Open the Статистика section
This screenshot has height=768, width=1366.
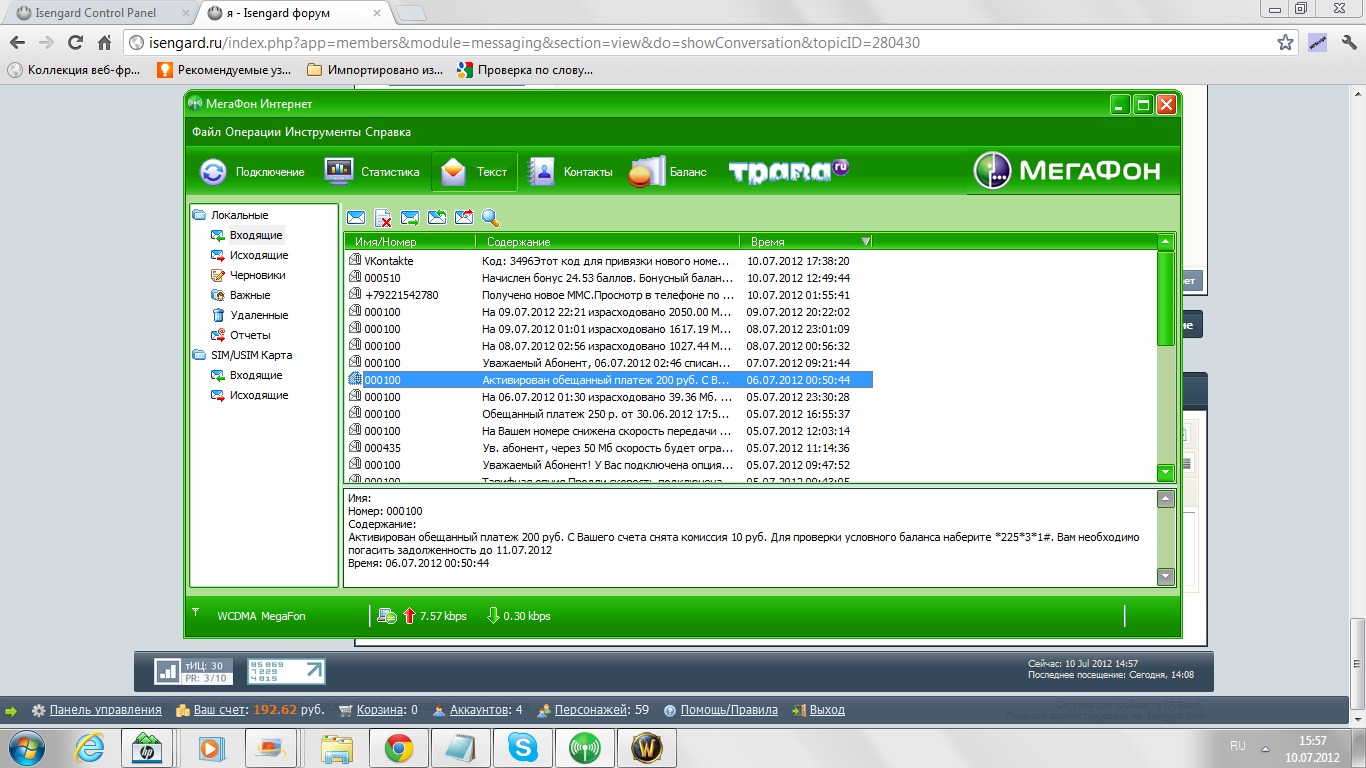pos(372,172)
